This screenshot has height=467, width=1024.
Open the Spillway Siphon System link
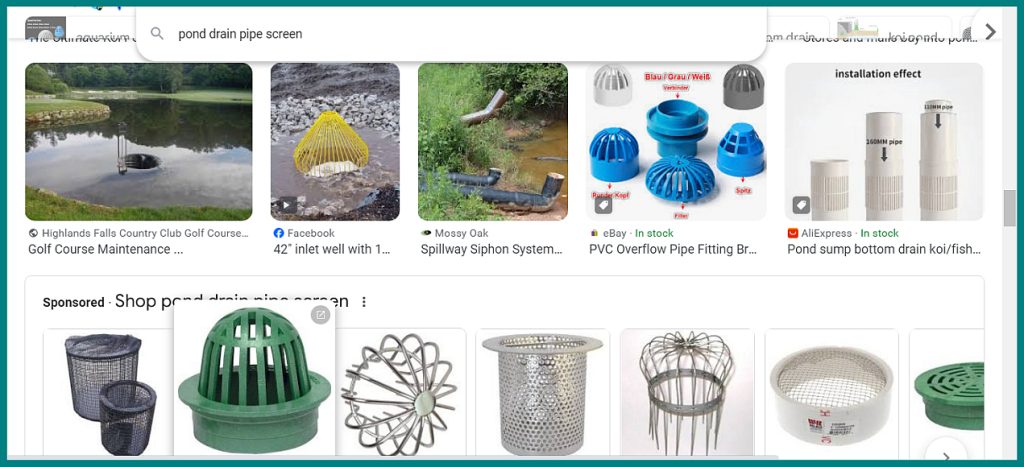click(x=492, y=249)
